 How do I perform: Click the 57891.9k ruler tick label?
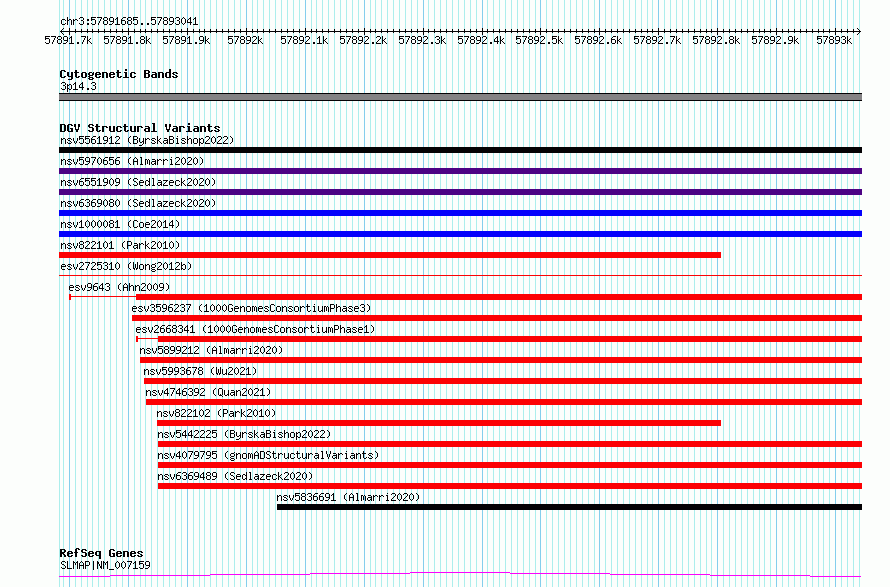tap(186, 40)
